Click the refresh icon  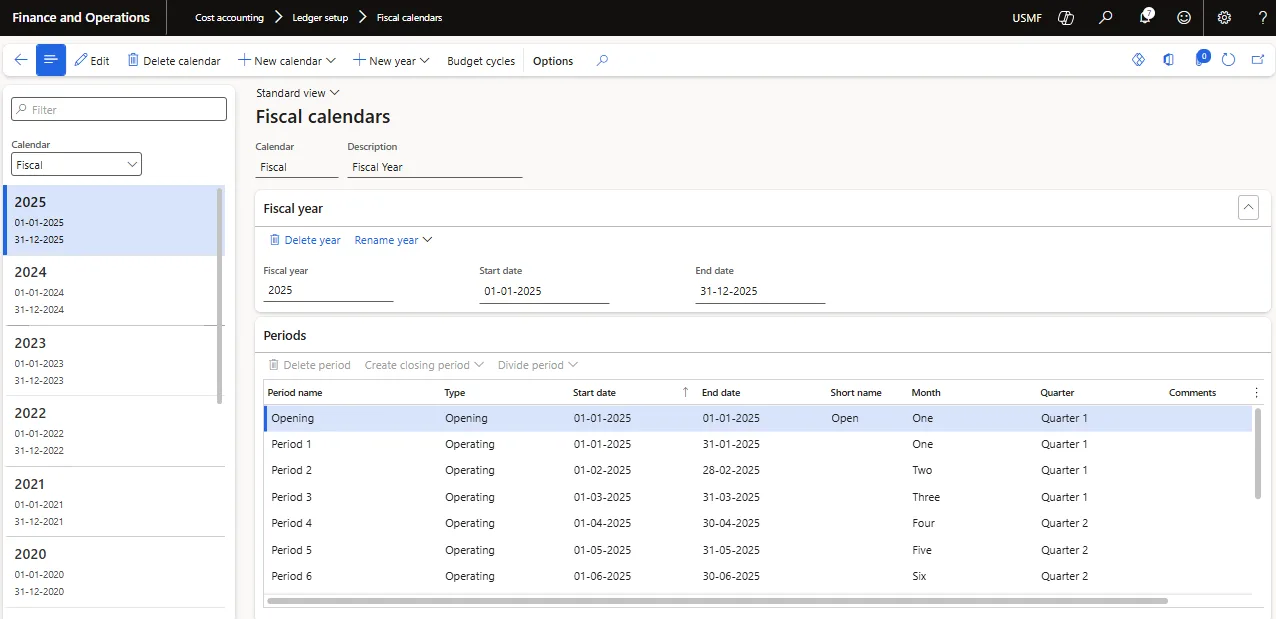point(1229,60)
